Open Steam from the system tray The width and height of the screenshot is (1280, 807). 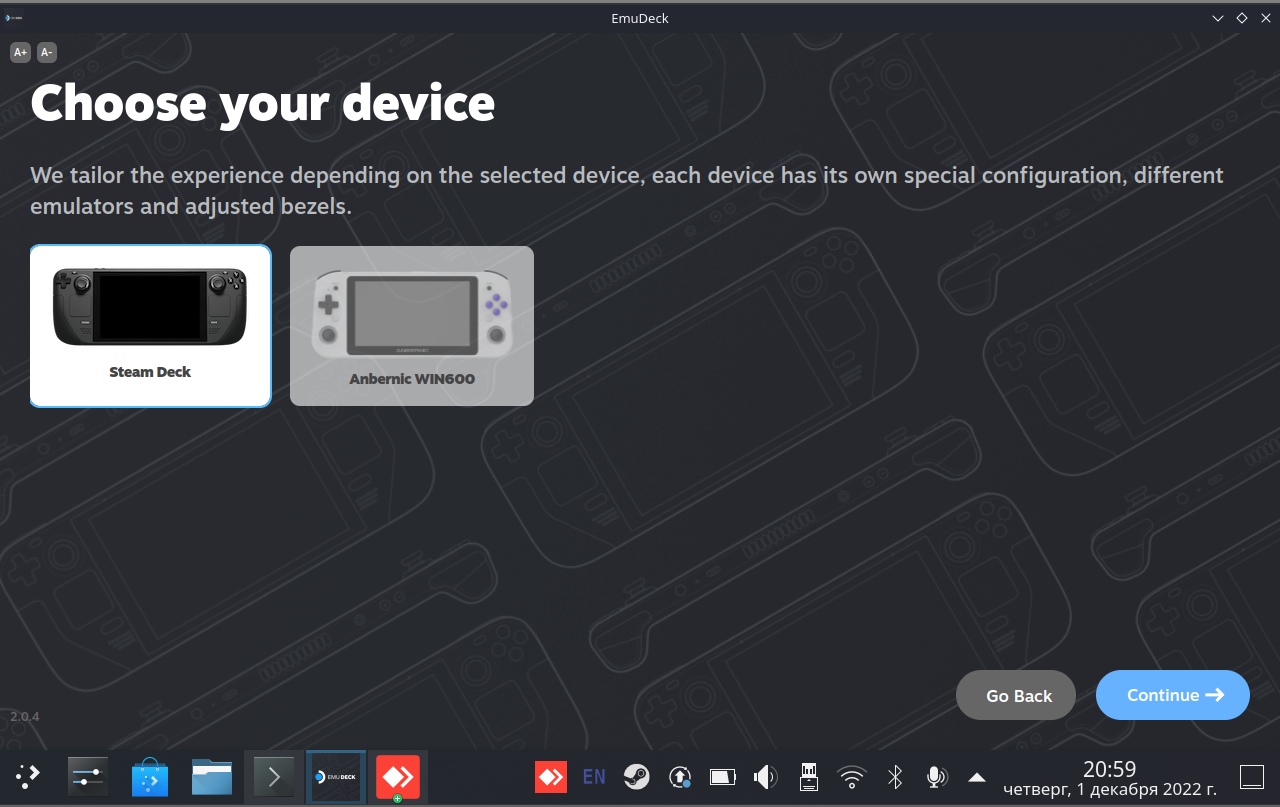[x=636, y=777]
